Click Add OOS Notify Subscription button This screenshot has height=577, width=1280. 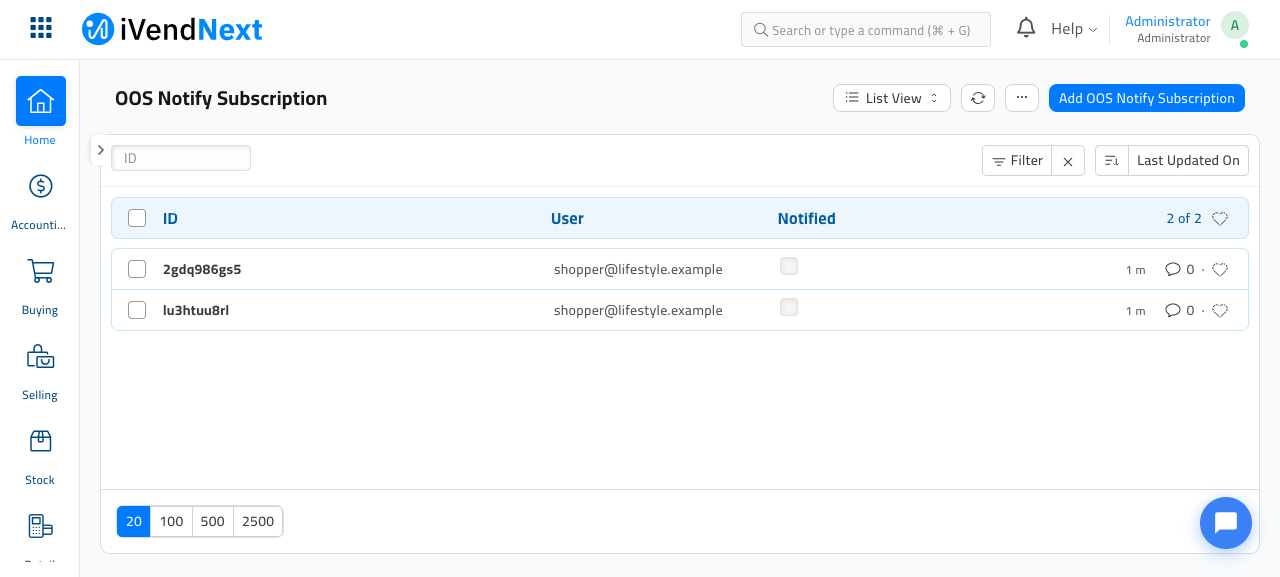click(x=1147, y=98)
